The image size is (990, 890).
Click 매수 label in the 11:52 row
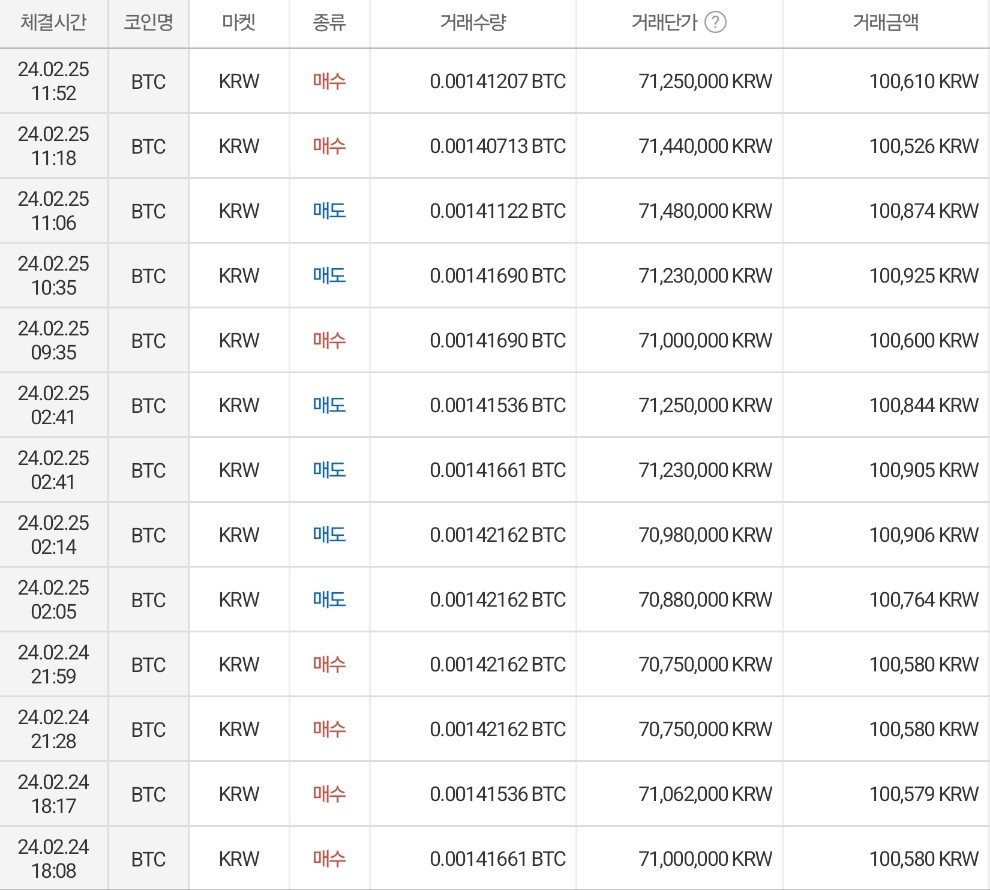click(329, 81)
